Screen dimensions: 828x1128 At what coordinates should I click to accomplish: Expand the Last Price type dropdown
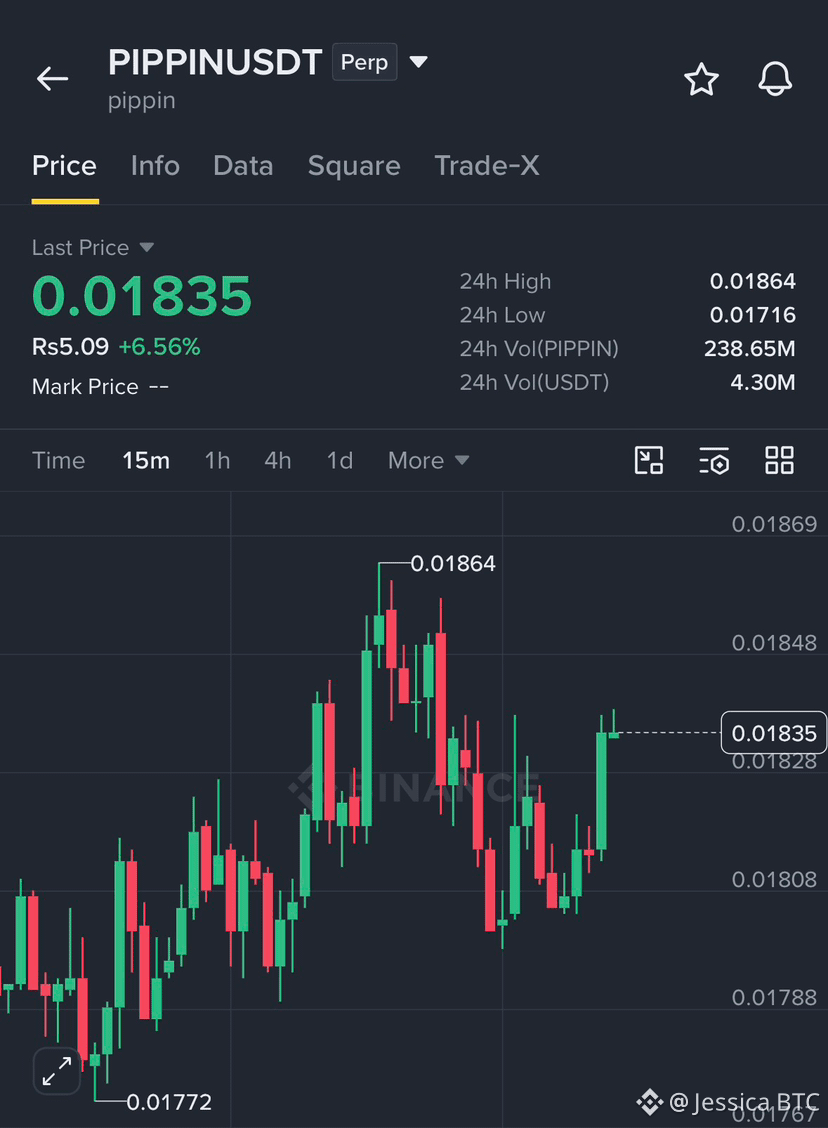click(147, 247)
